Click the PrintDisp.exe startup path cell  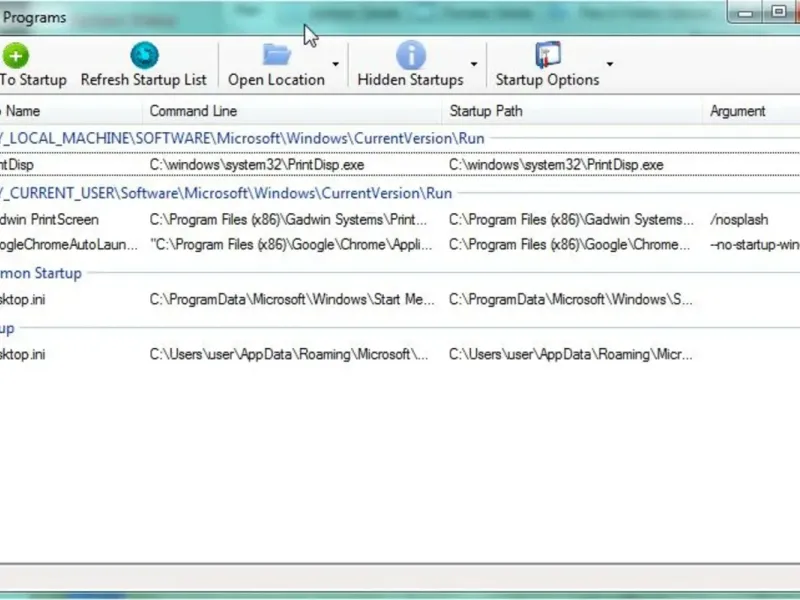click(556, 165)
